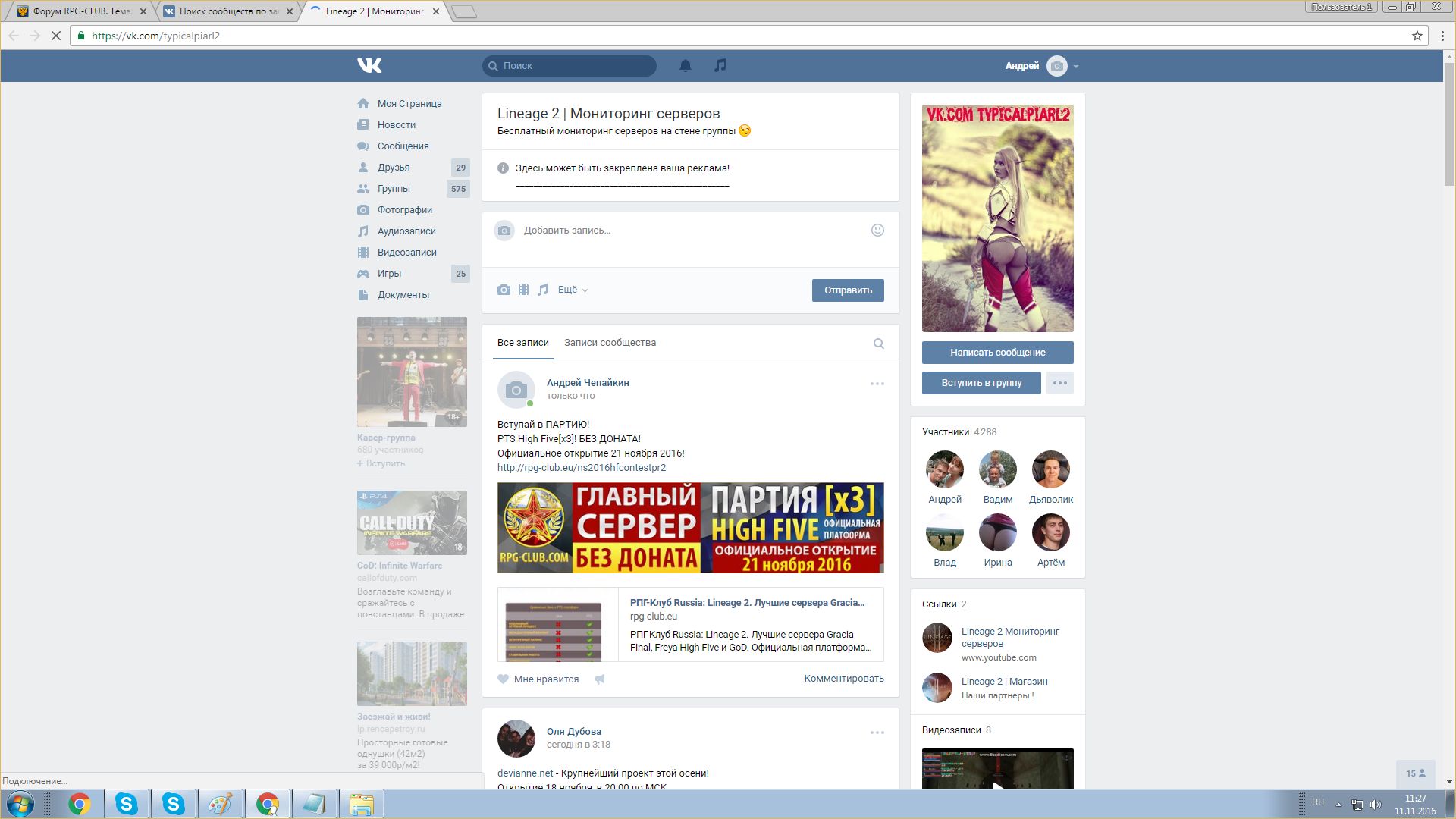Attach photo via camera icon below post box
Viewport: 1456px width, 819px height.
[x=504, y=290]
